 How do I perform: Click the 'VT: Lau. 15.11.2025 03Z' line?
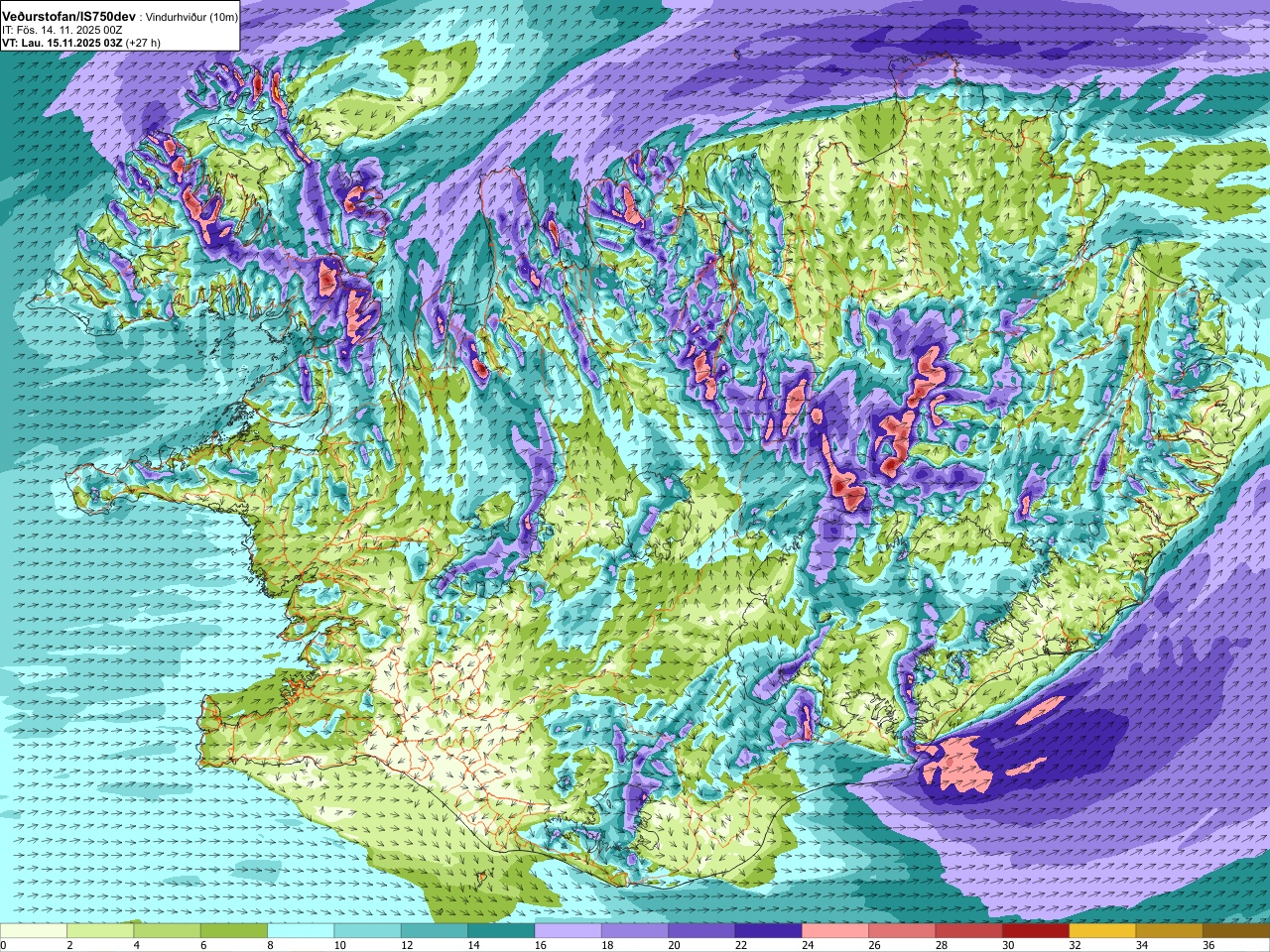pos(63,44)
